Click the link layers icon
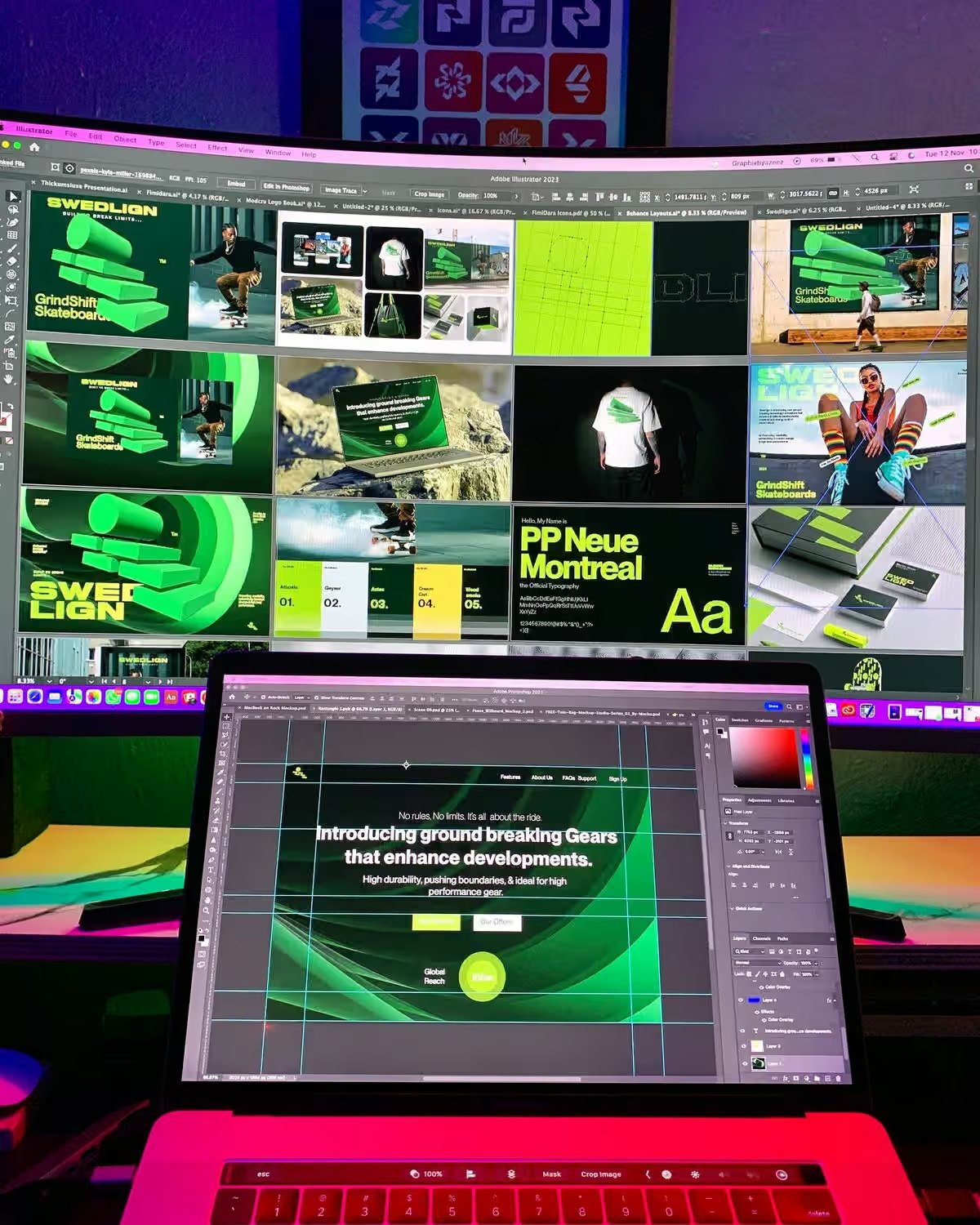The width and height of the screenshot is (980, 1225). [774, 1078]
